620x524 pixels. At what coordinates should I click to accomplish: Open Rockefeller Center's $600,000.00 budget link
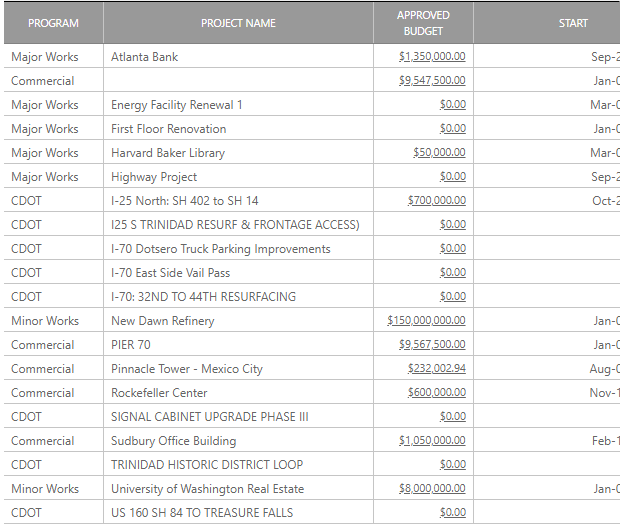[x=437, y=393]
